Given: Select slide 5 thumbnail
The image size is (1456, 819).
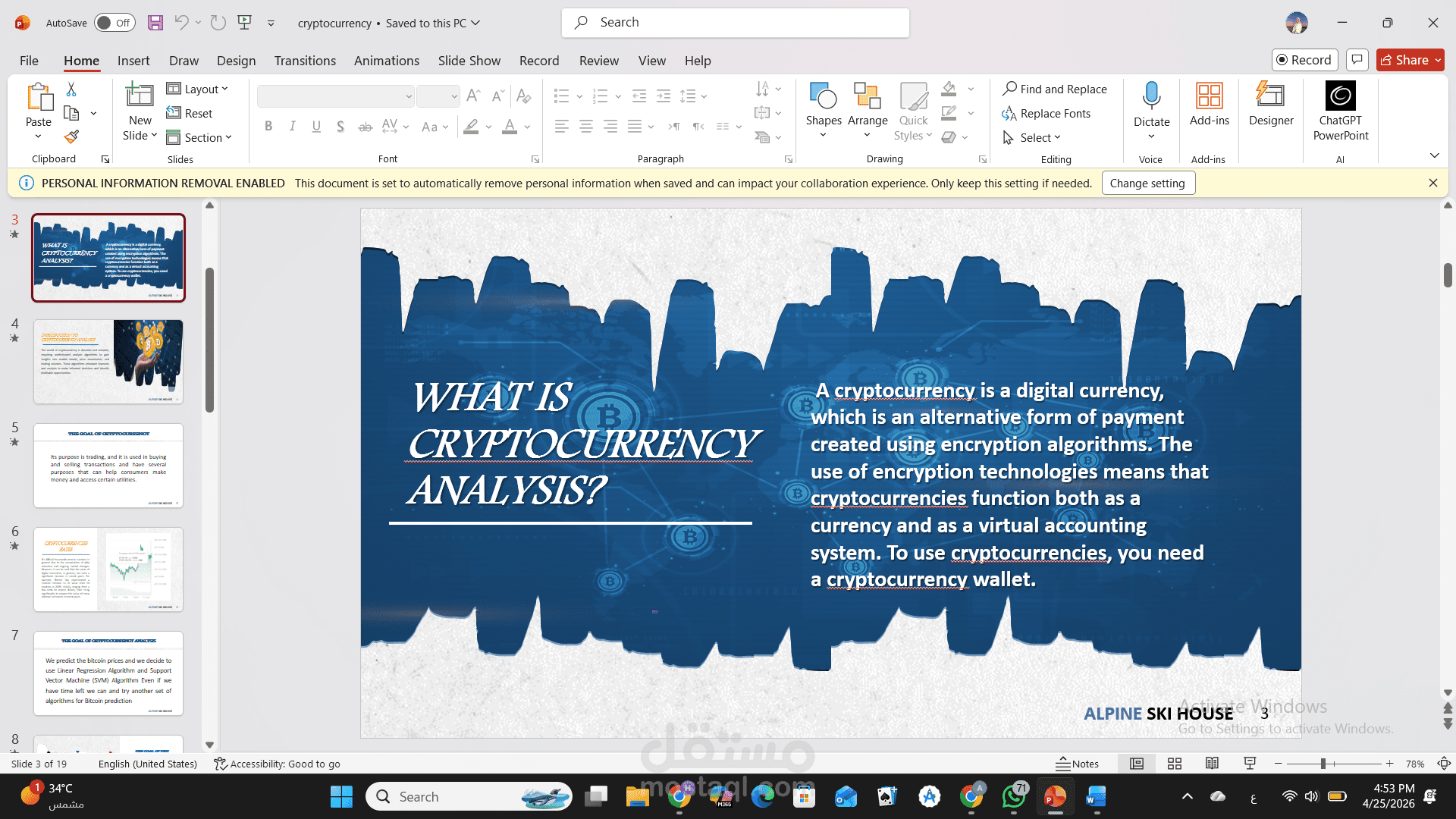Looking at the screenshot, I should coord(108,466).
